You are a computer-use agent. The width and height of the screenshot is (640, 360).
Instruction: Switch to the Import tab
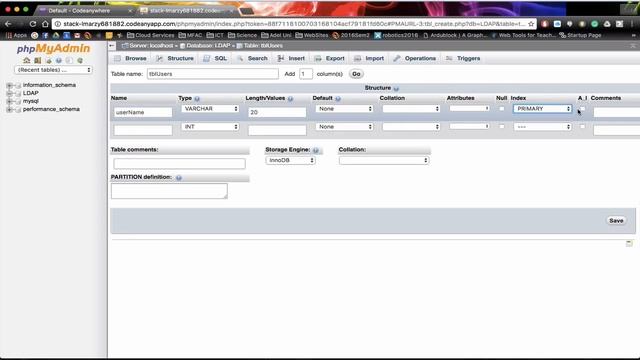[x=369, y=59]
